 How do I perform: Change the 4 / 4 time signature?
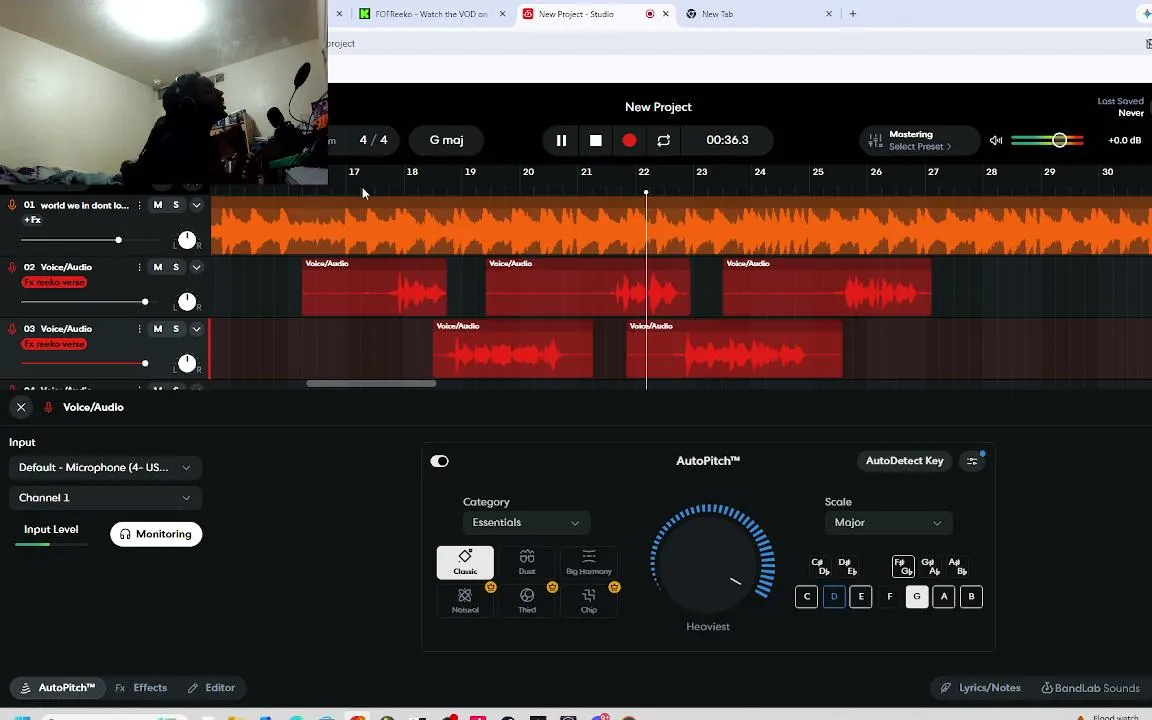(x=373, y=140)
